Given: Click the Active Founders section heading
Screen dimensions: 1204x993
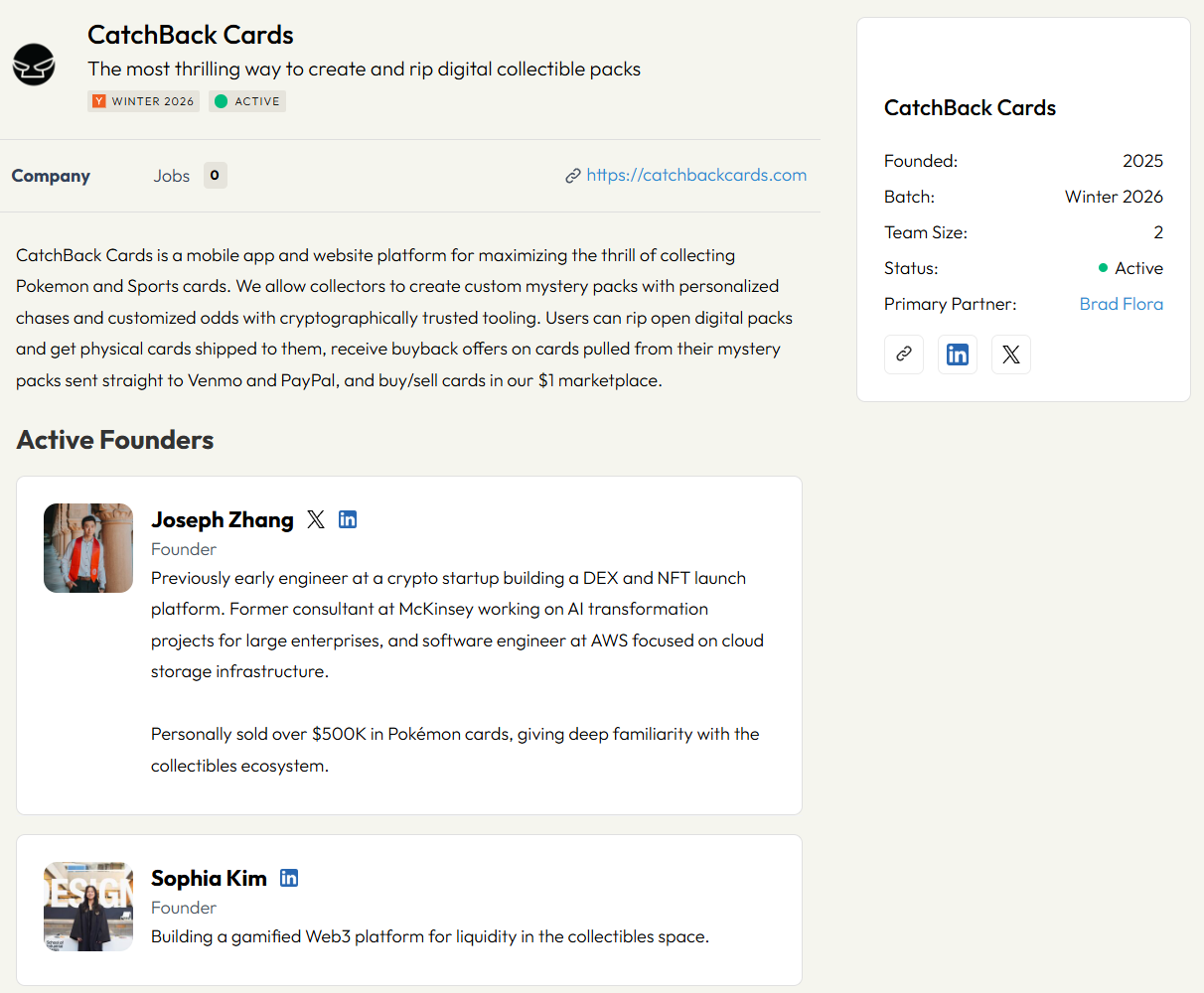Looking at the screenshot, I should click(x=115, y=440).
